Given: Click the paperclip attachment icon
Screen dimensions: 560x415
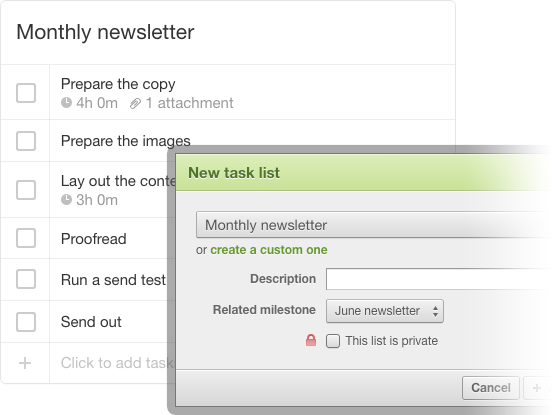Looking at the screenshot, I should click(x=135, y=104).
